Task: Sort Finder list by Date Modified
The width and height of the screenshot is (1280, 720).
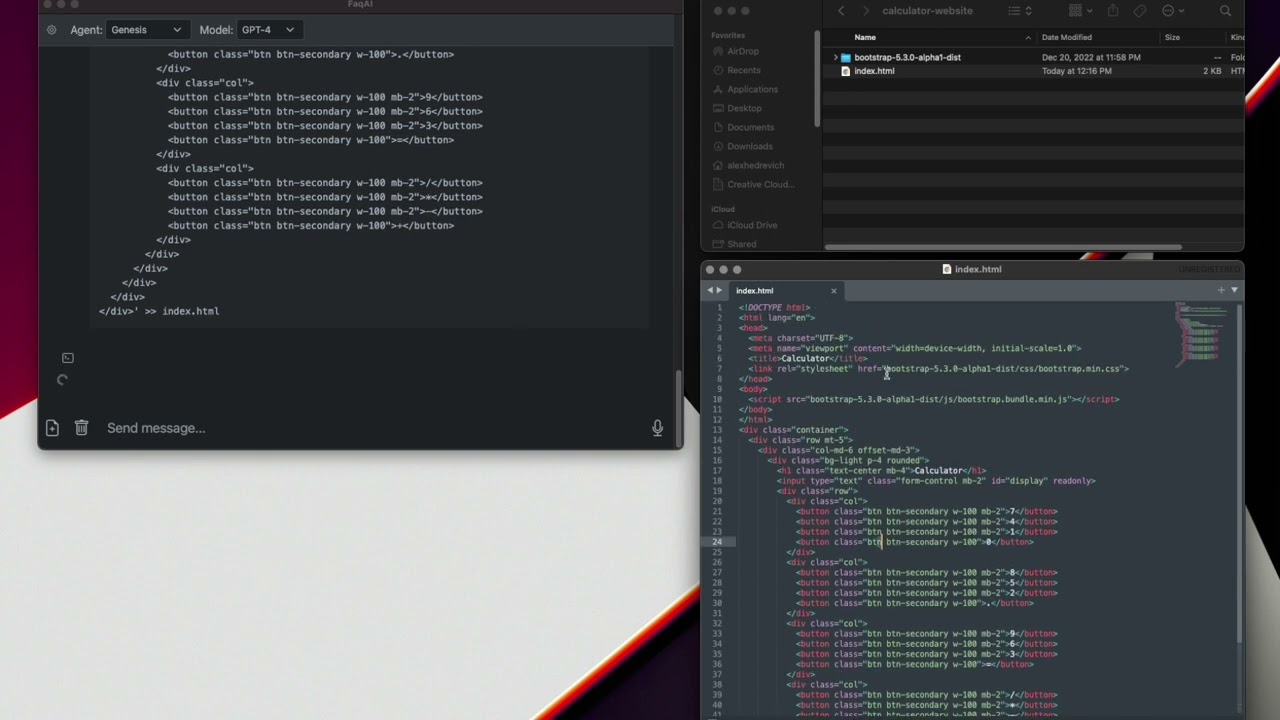Action: pos(1067,38)
